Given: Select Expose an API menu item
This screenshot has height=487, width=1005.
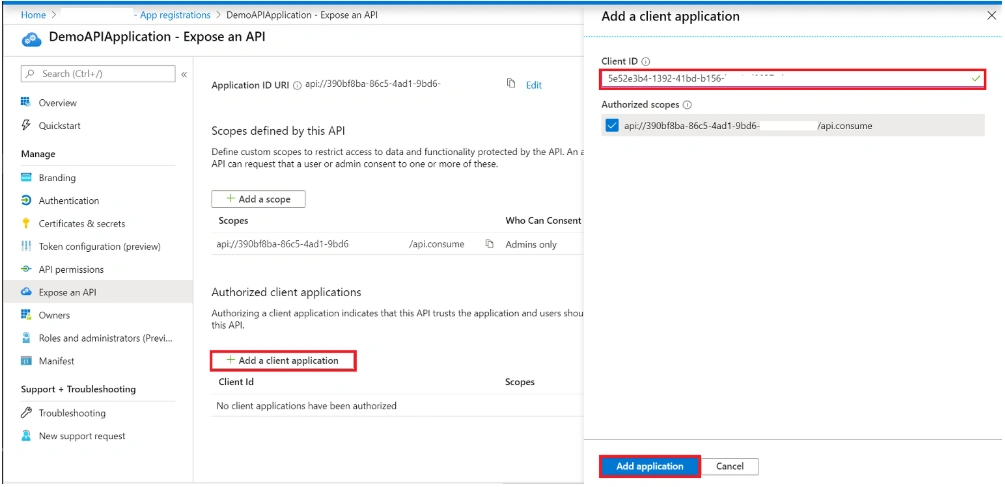Looking at the screenshot, I should coord(97,292).
